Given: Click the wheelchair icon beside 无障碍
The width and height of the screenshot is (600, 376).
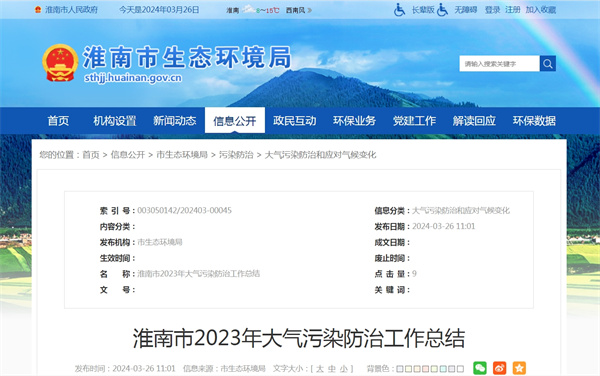Looking at the screenshot, I should (x=442, y=10).
